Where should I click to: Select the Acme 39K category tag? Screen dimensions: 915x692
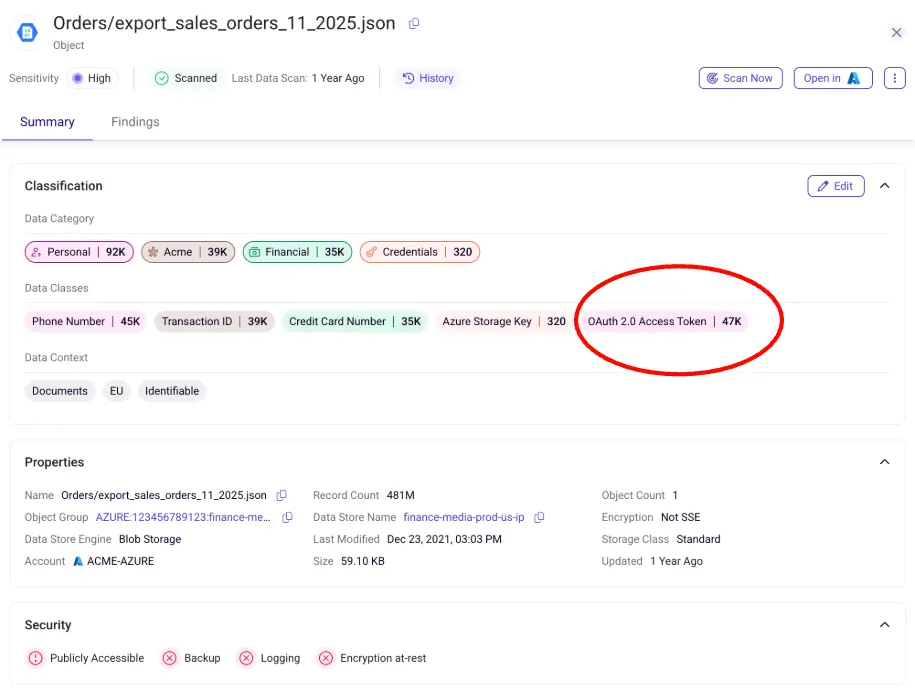(x=188, y=252)
